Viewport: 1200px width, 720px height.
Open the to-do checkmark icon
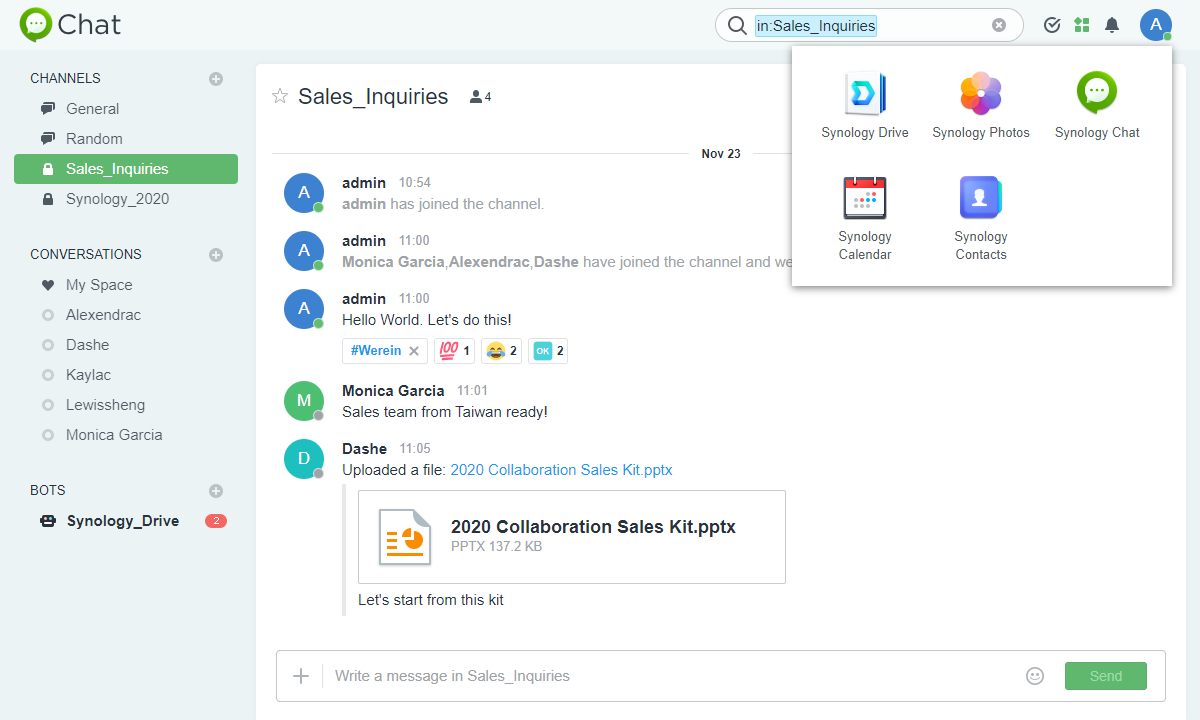(x=1052, y=25)
